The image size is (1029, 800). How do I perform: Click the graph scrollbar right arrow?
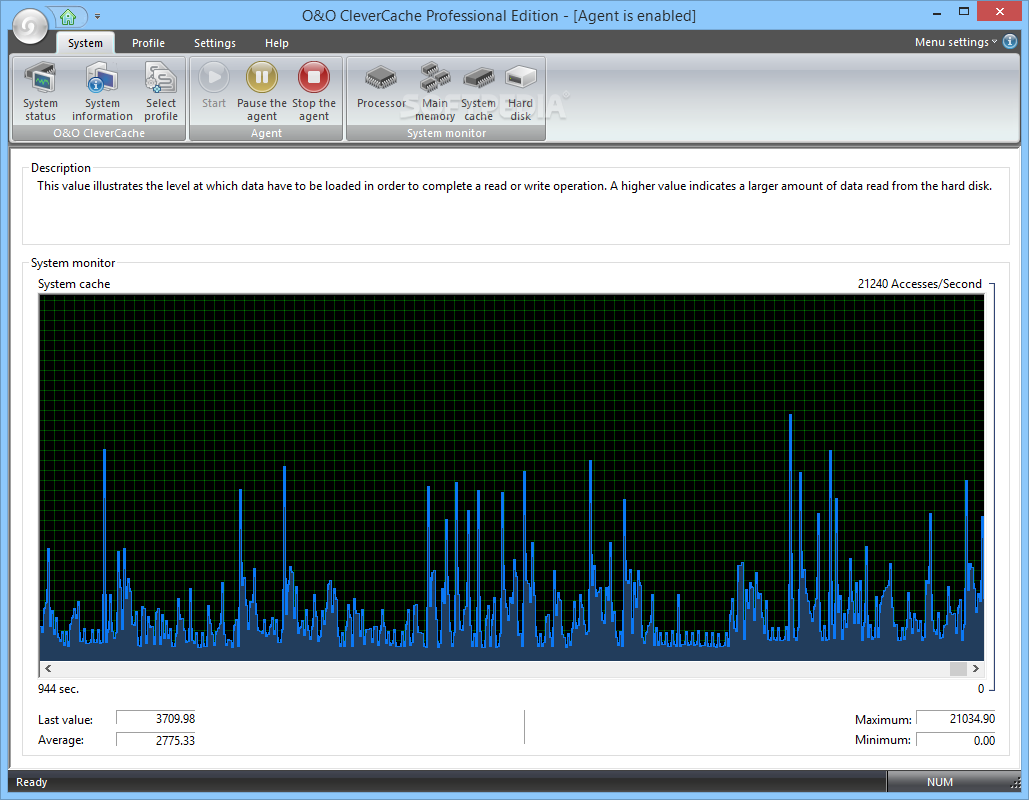[x=976, y=669]
